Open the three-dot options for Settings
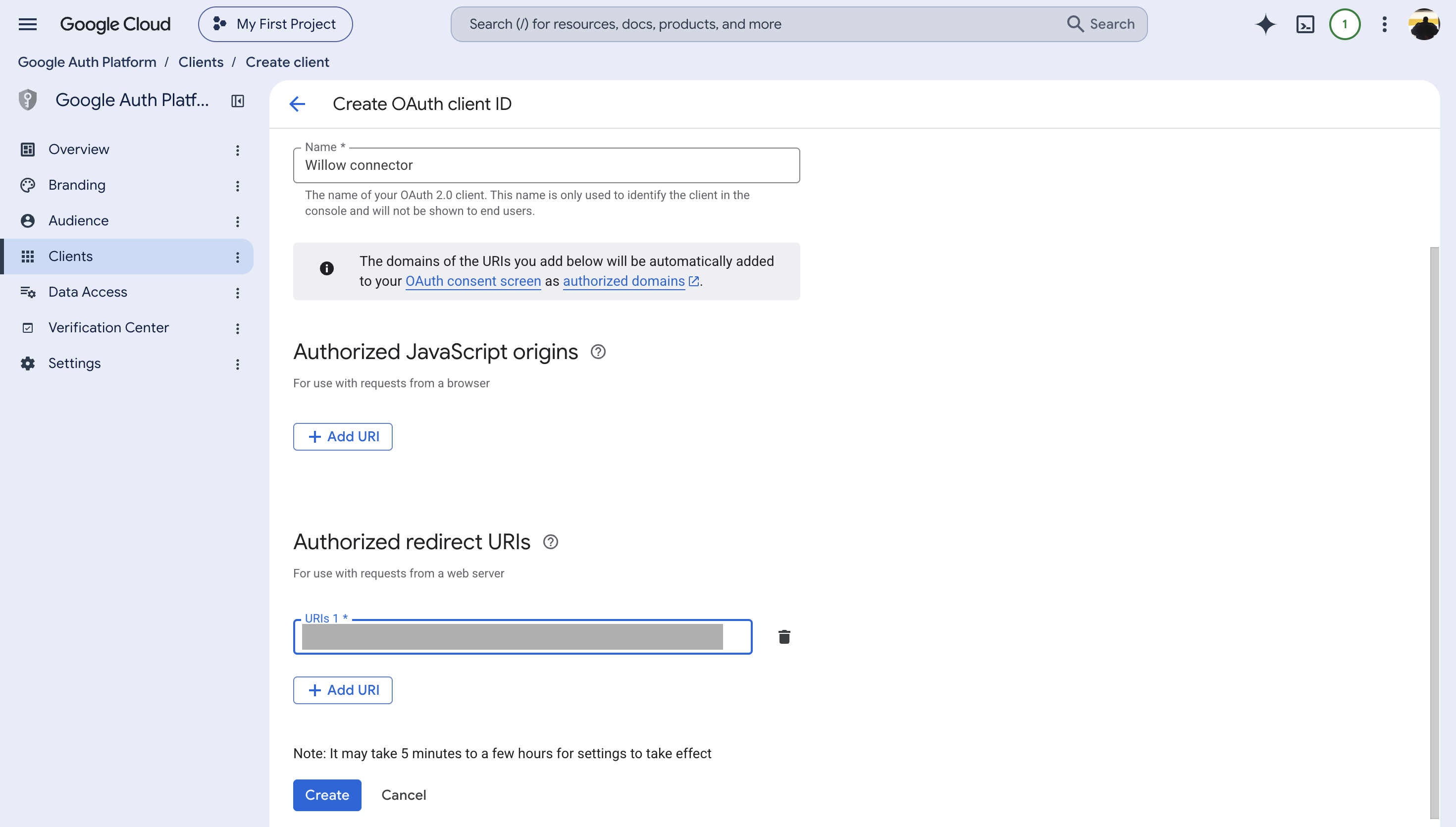 click(x=237, y=365)
